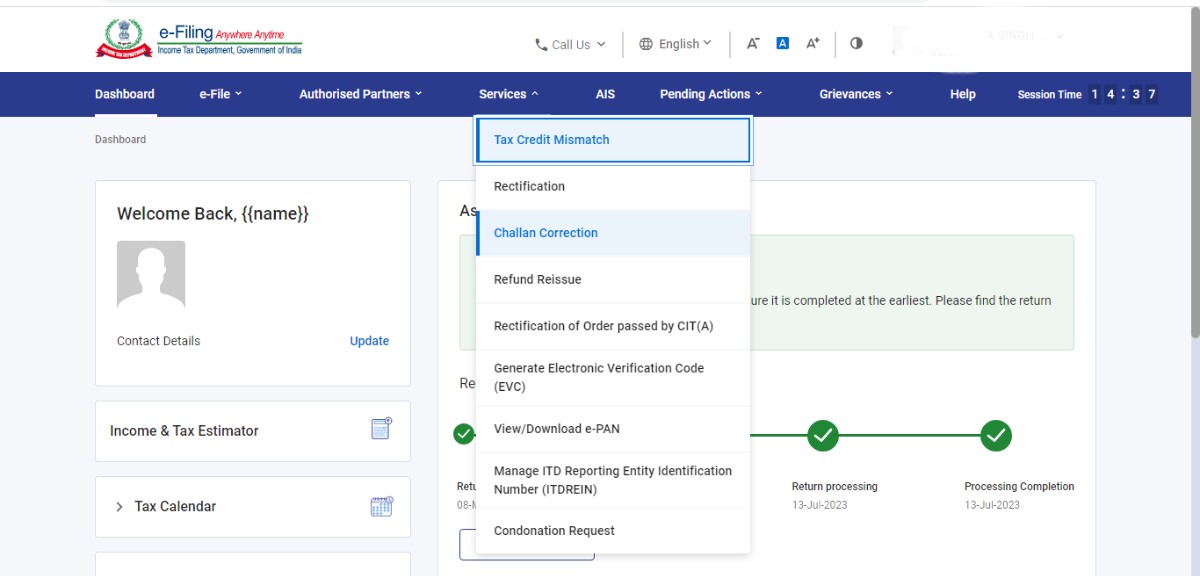Click the Tax Calendar icon
This screenshot has height=576, width=1200.
(381, 506)
